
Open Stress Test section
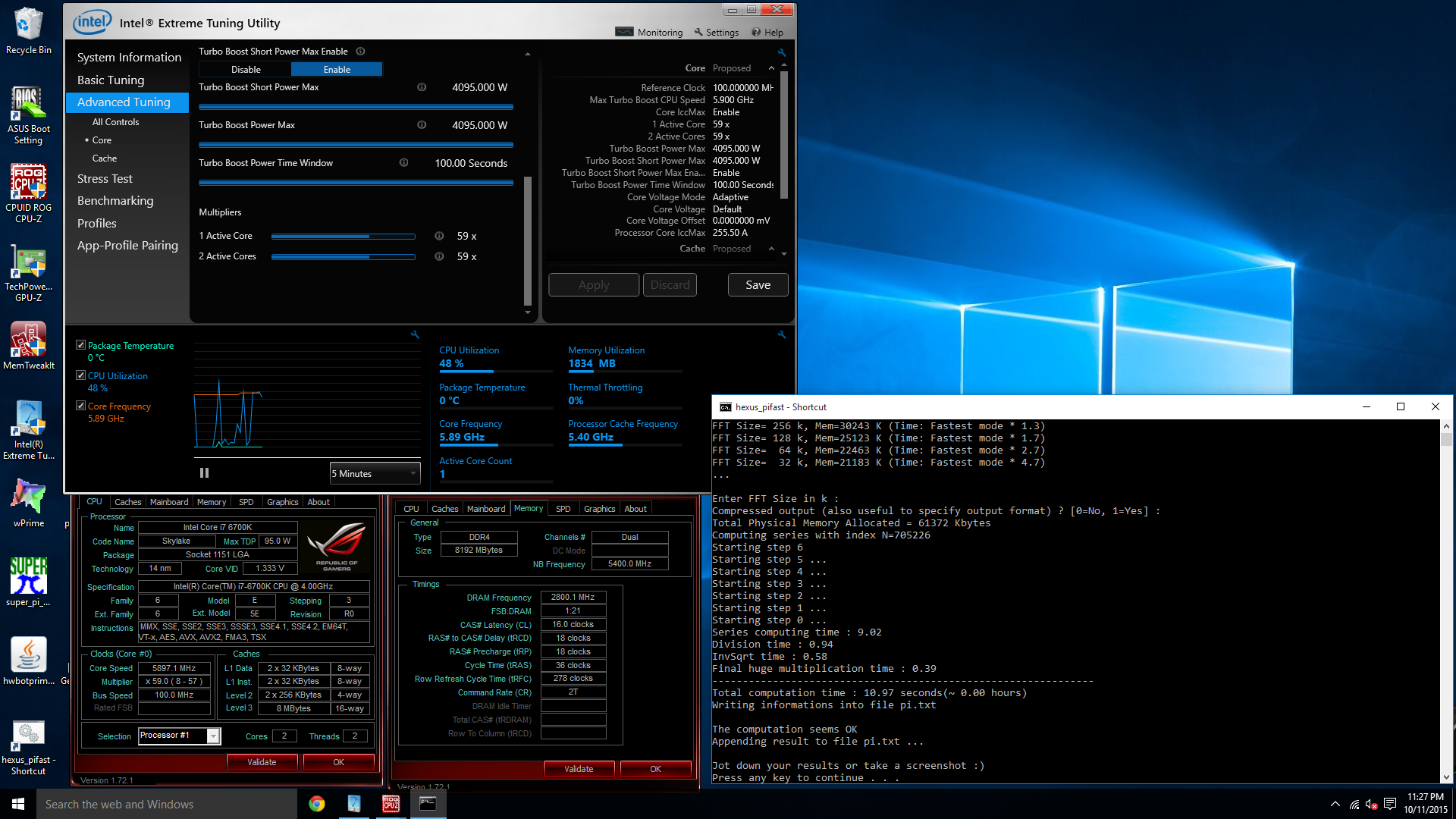105,179
